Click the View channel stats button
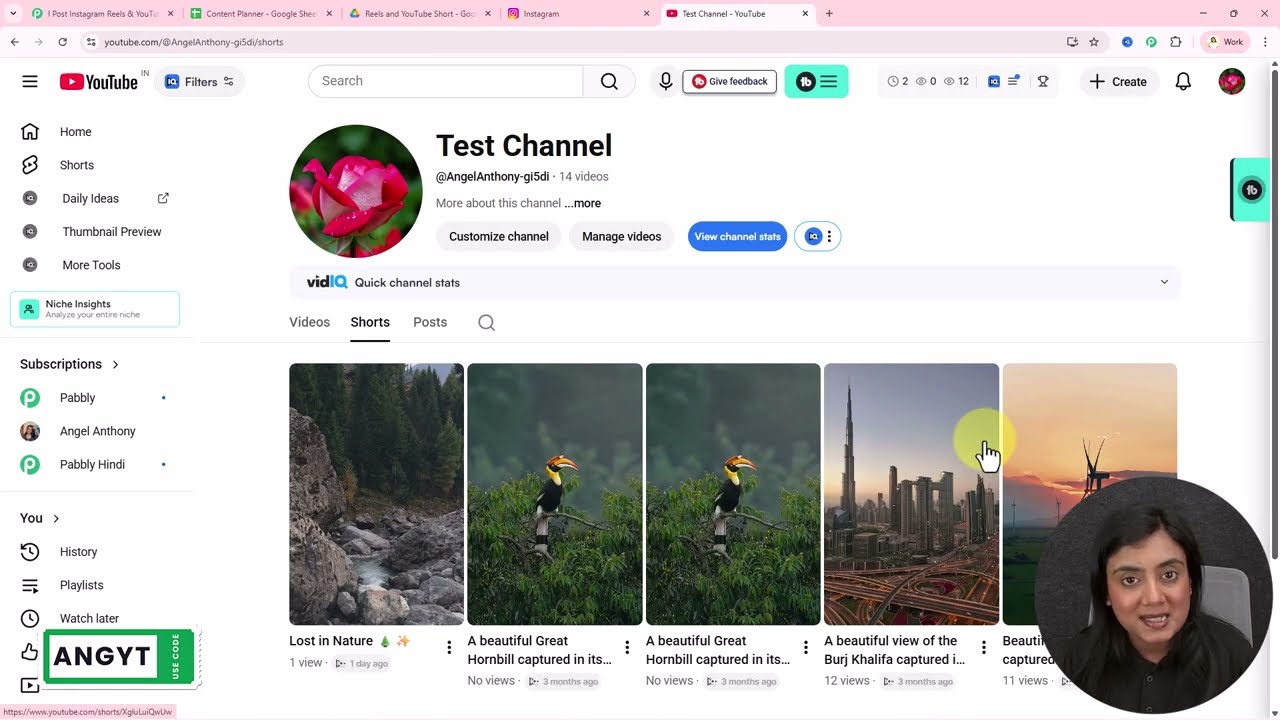The image size is (1280, 720). pyautogui.click(x=737, y=237)
